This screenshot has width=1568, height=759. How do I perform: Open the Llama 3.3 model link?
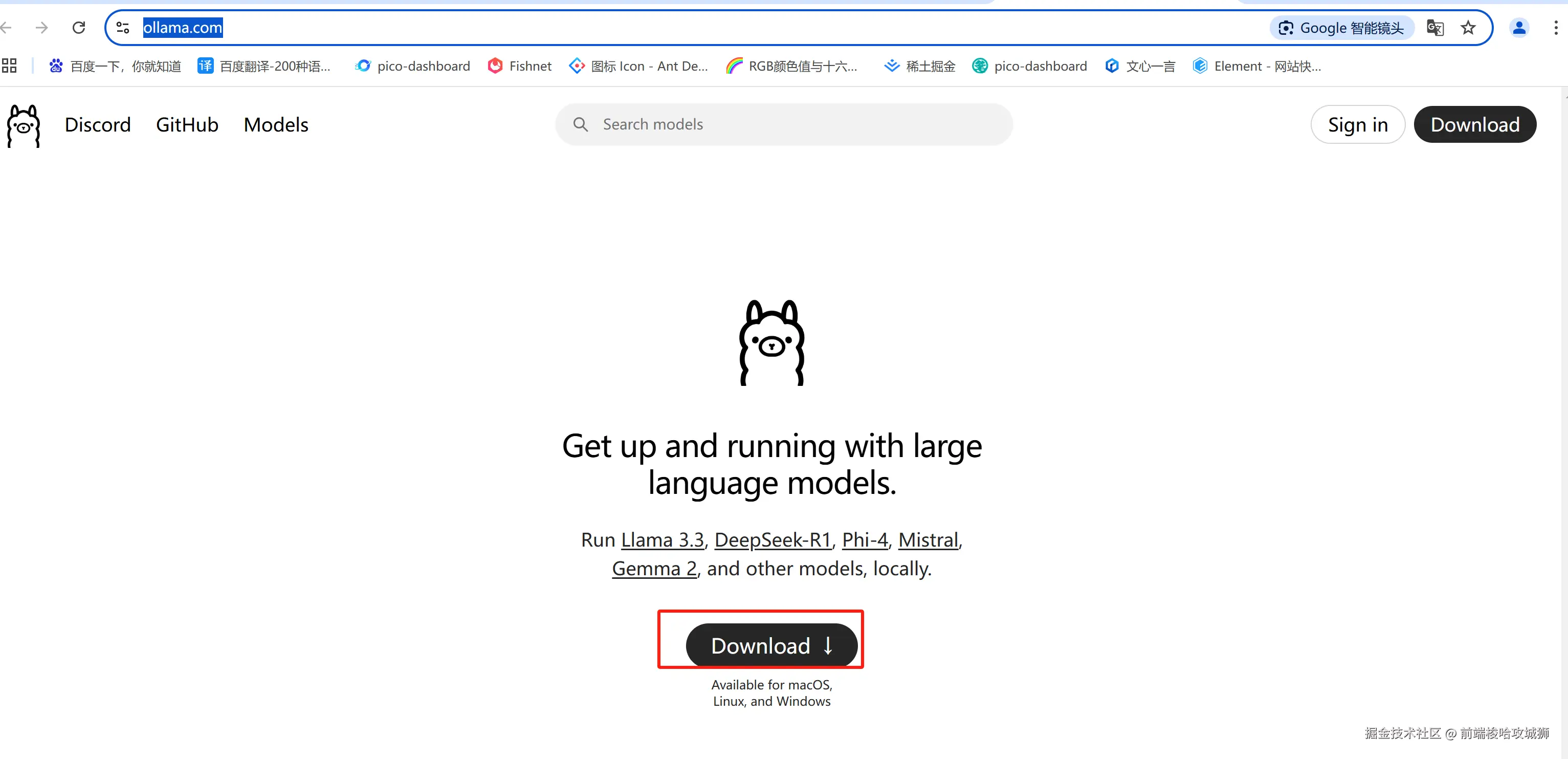pyautogui.click(x=662, y=540)
